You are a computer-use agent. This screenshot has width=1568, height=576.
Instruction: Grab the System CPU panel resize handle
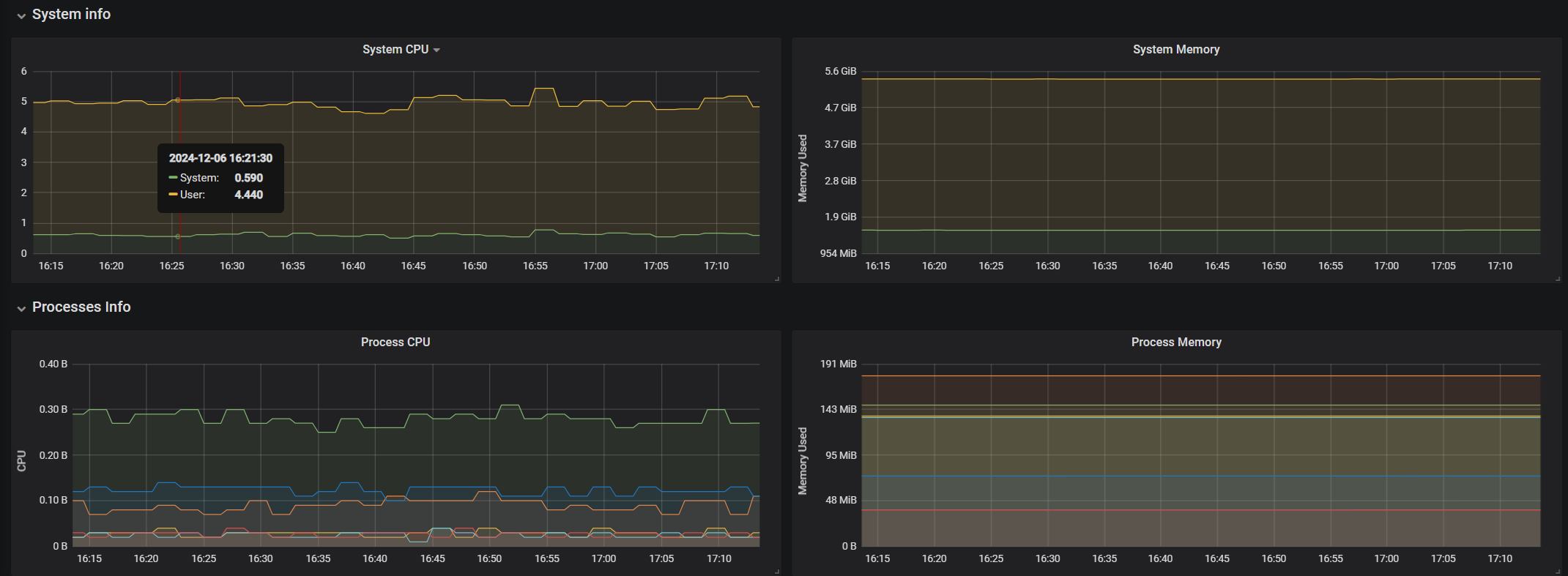tap(777, 279)
